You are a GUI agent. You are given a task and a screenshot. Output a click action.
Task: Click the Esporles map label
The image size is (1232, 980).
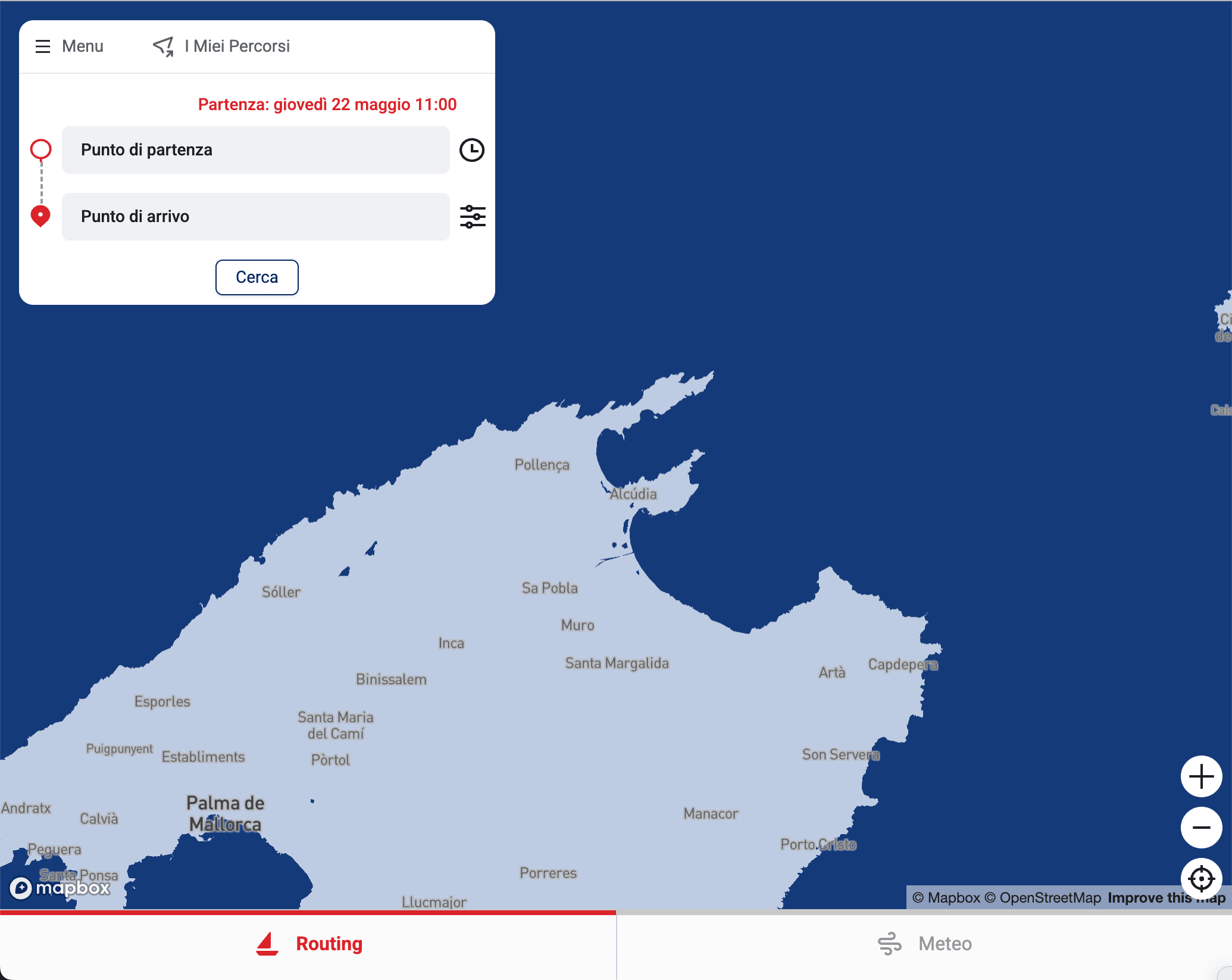coord(162,702)
